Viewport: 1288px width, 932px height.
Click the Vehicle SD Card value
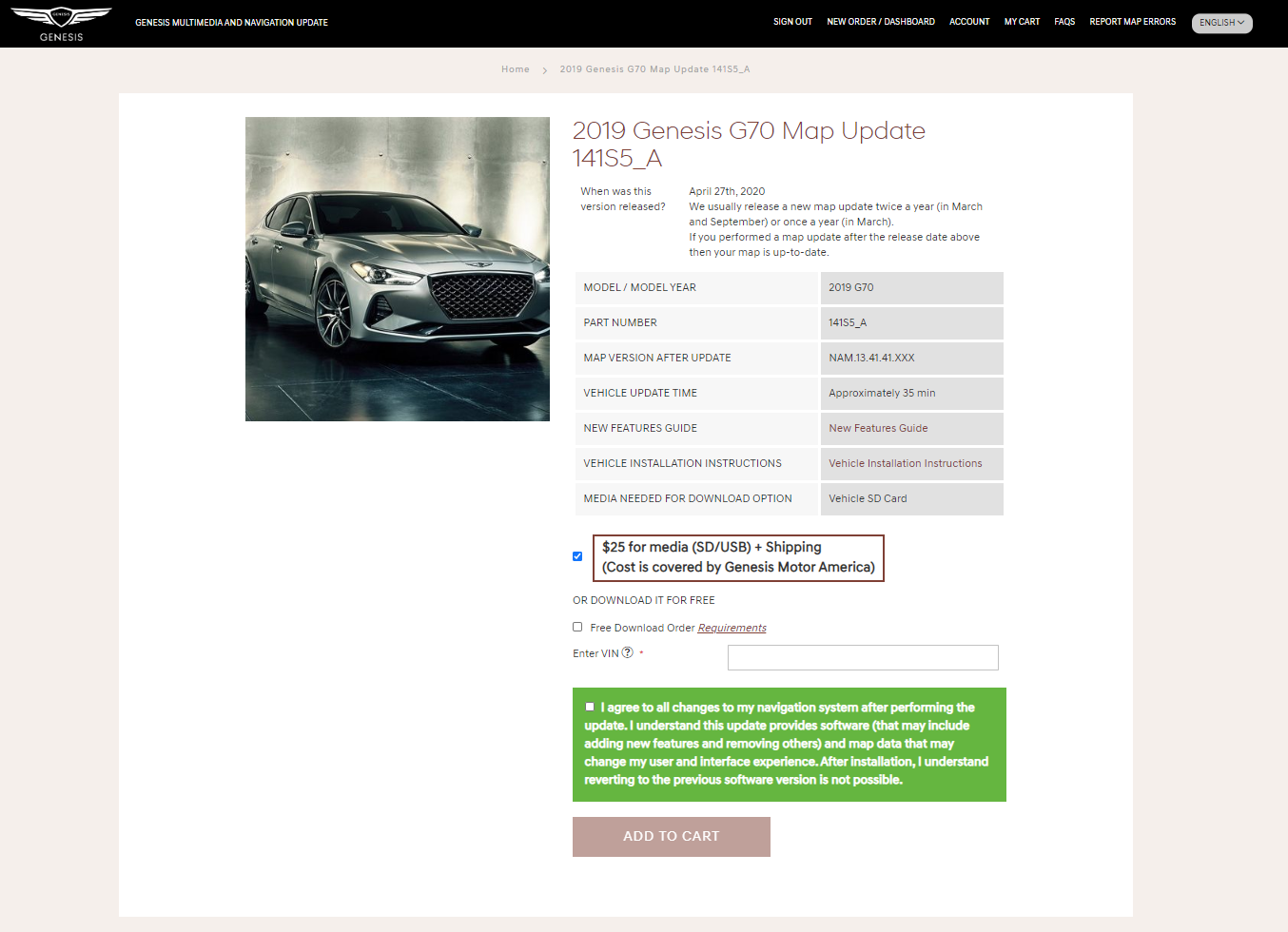tap(868, 498)
